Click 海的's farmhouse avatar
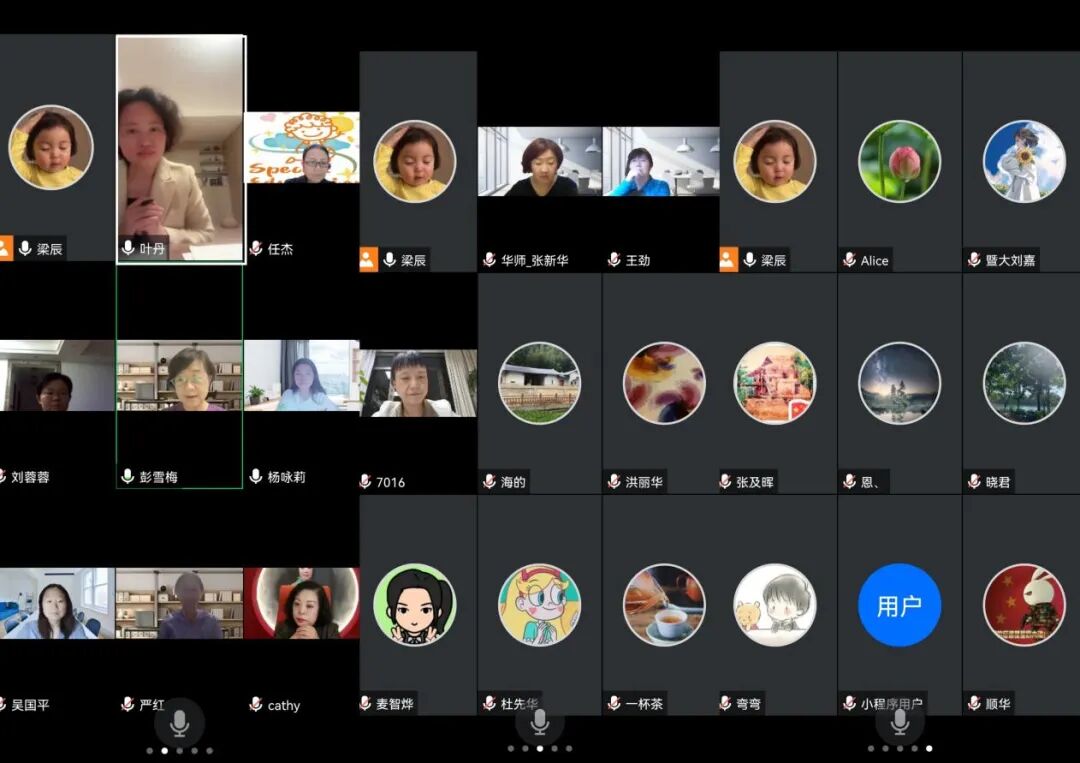 tap(539, 383)
